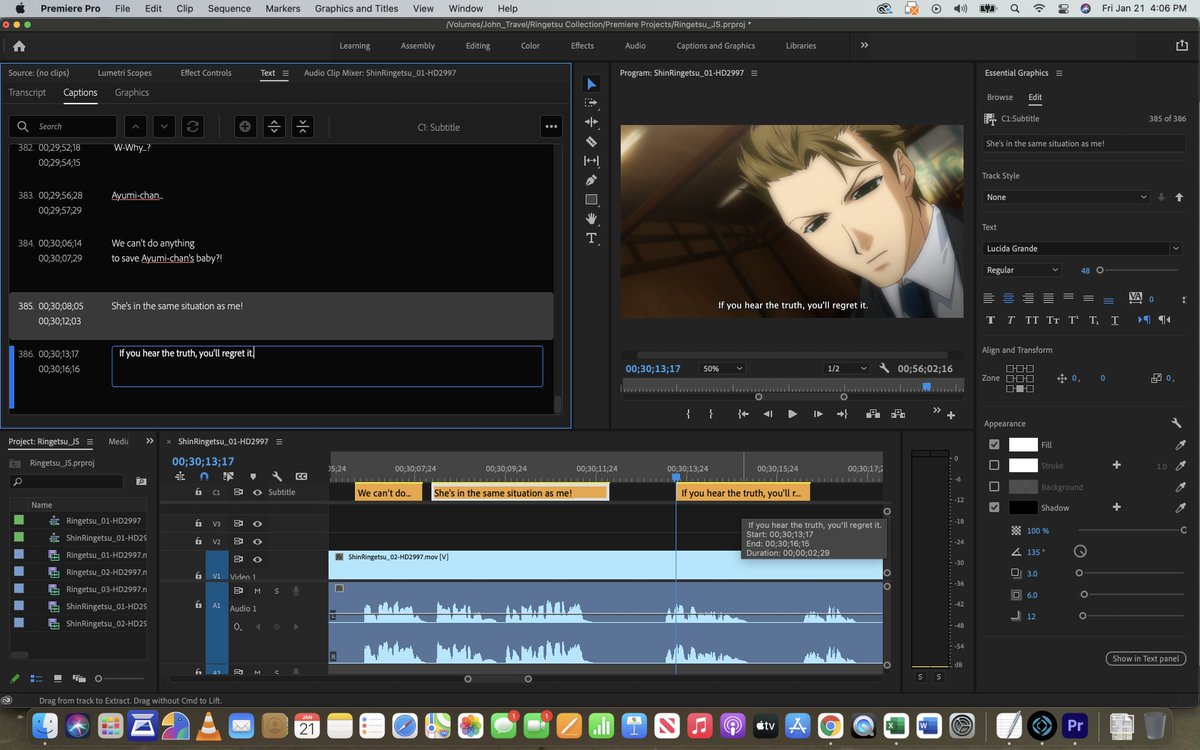Viewport: 1200px width, 750px height.
Task: Push style to track with up arrow
Action: point(1179,197)
